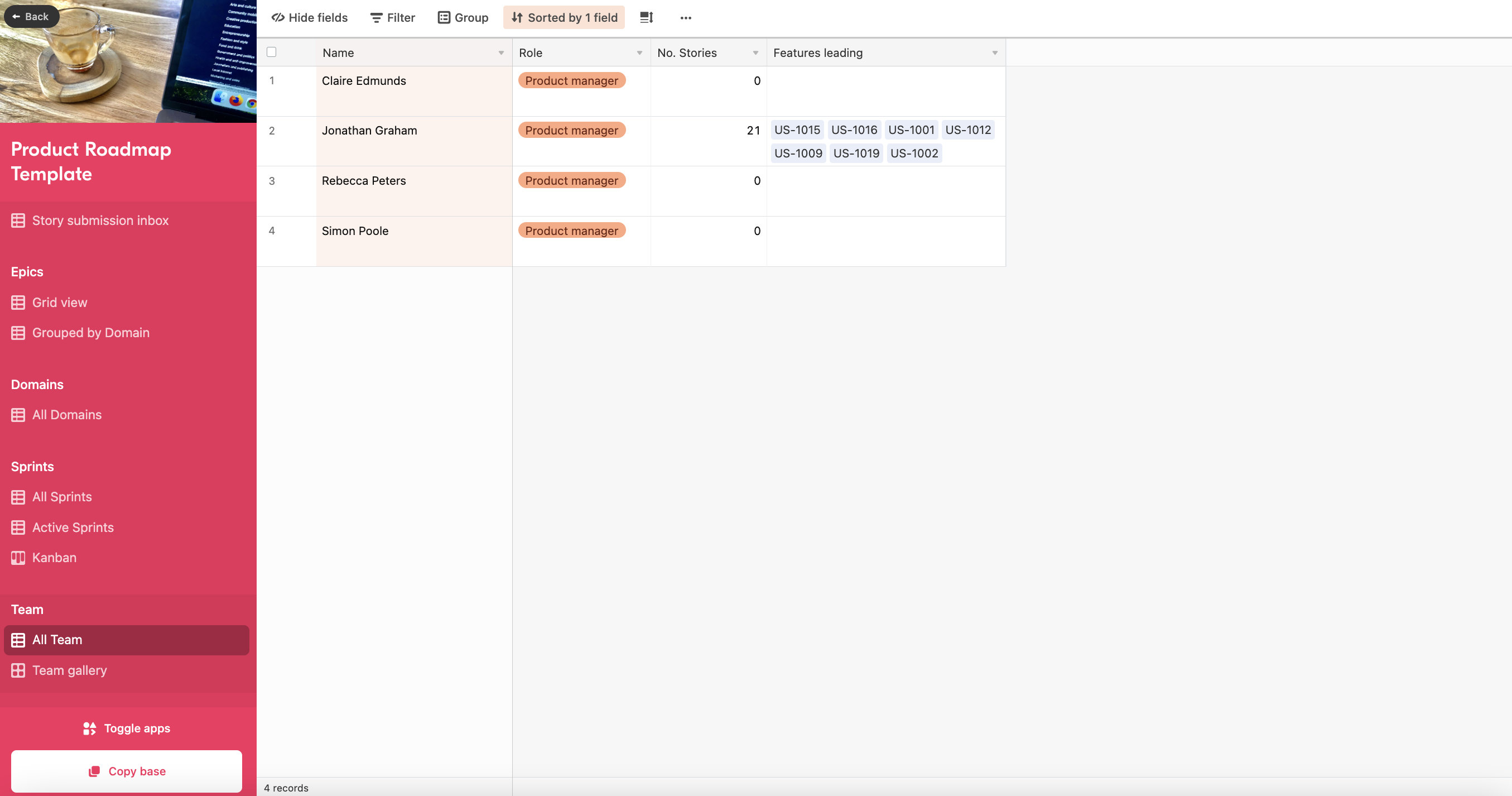Expand the Features leading column dropdown arrow
Screen dimensions: 1512x796
tap(994, 52)
